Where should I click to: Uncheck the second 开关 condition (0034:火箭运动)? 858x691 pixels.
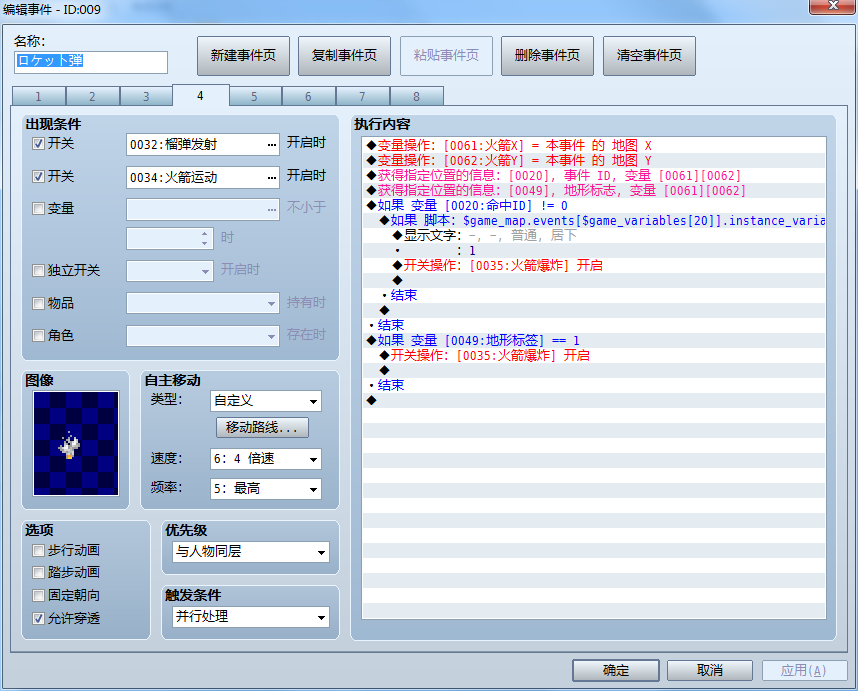click(x=38, y=176)
